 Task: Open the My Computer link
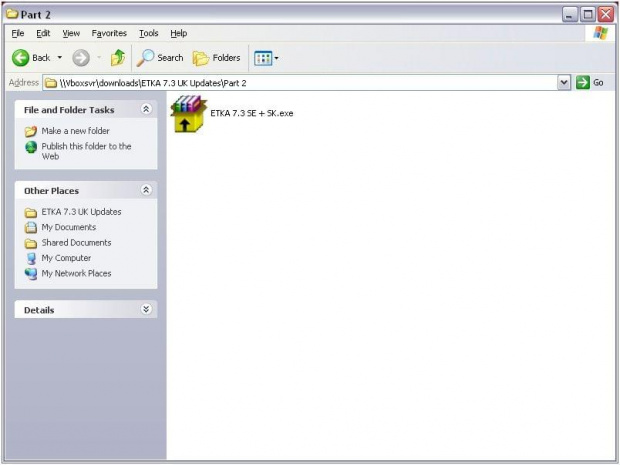click(66, 258)
